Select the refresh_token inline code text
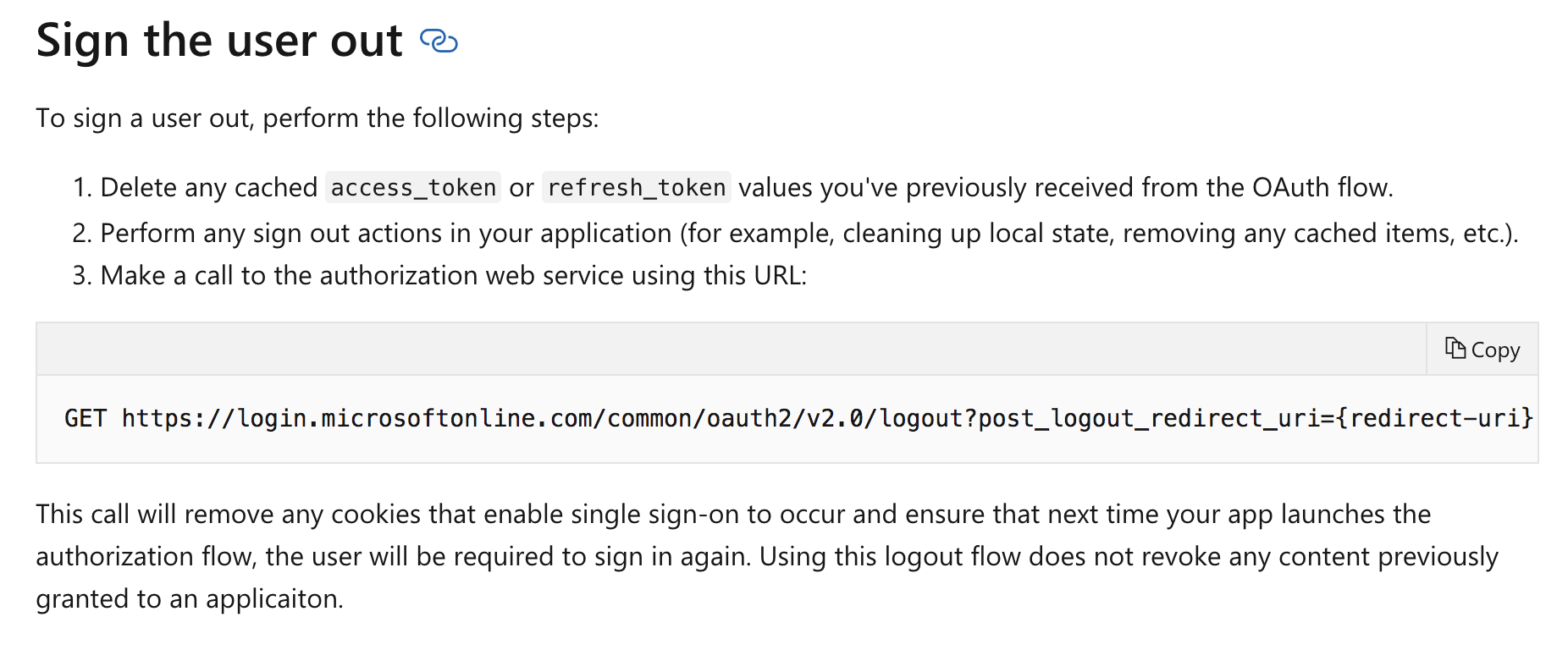Screen dimensions: 1568x650 (636, 187)
